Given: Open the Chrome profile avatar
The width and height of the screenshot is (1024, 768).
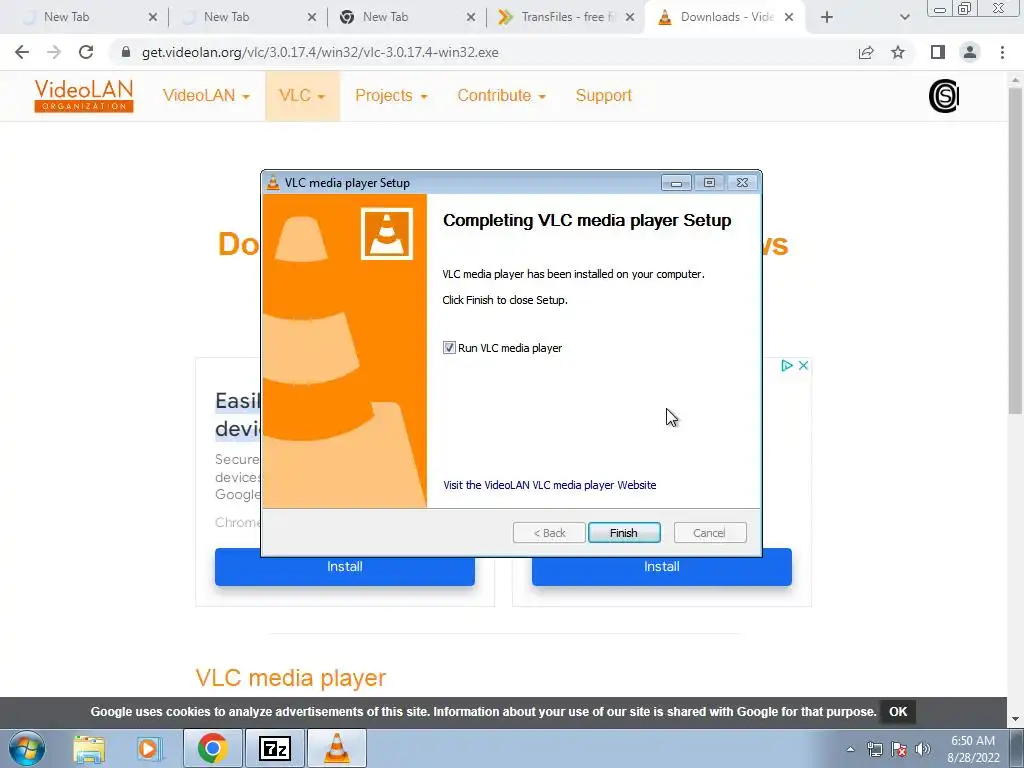Looking at the screenshot, I should pyautogui.click(x=970, y=52).
